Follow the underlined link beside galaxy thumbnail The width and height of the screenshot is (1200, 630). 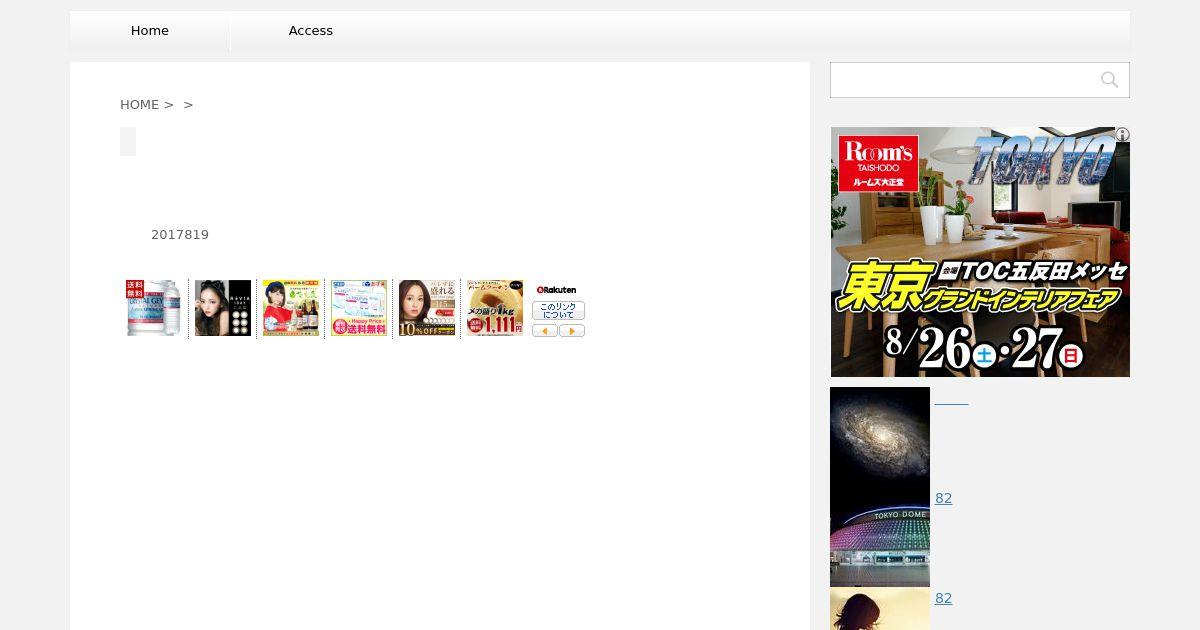(951, 398)
